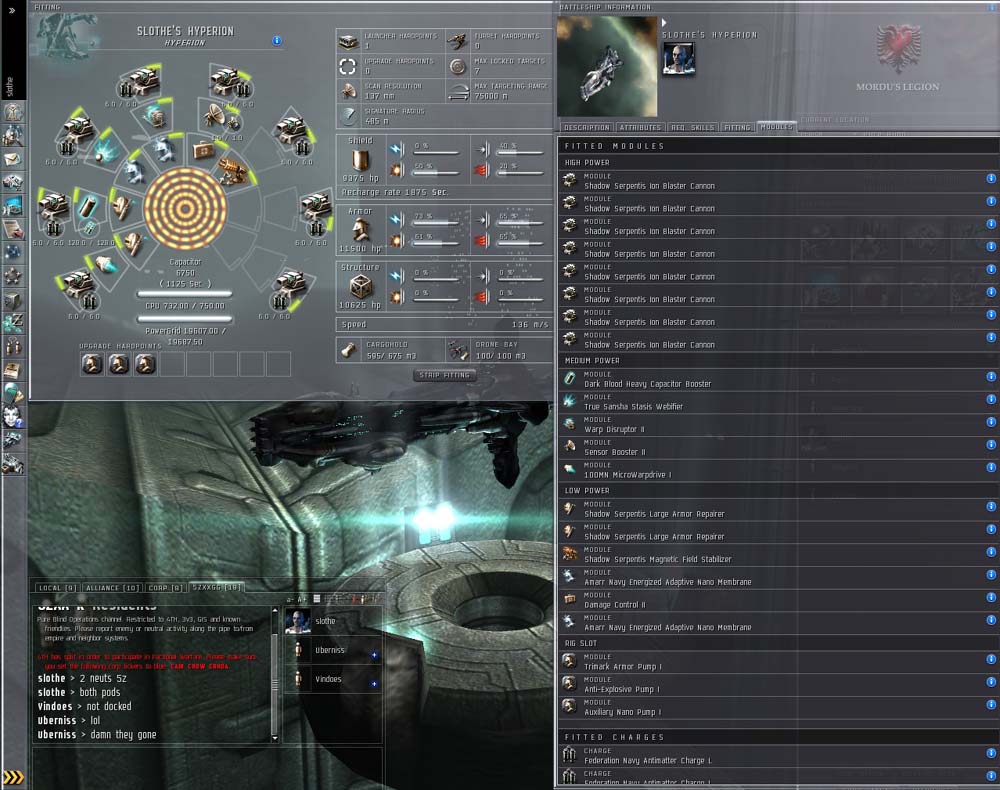Image resolution: width=1000 pixels, height=790 pixels.
Task: Open the EVE Mail envelope icon
Action: [x=13, y=159]
